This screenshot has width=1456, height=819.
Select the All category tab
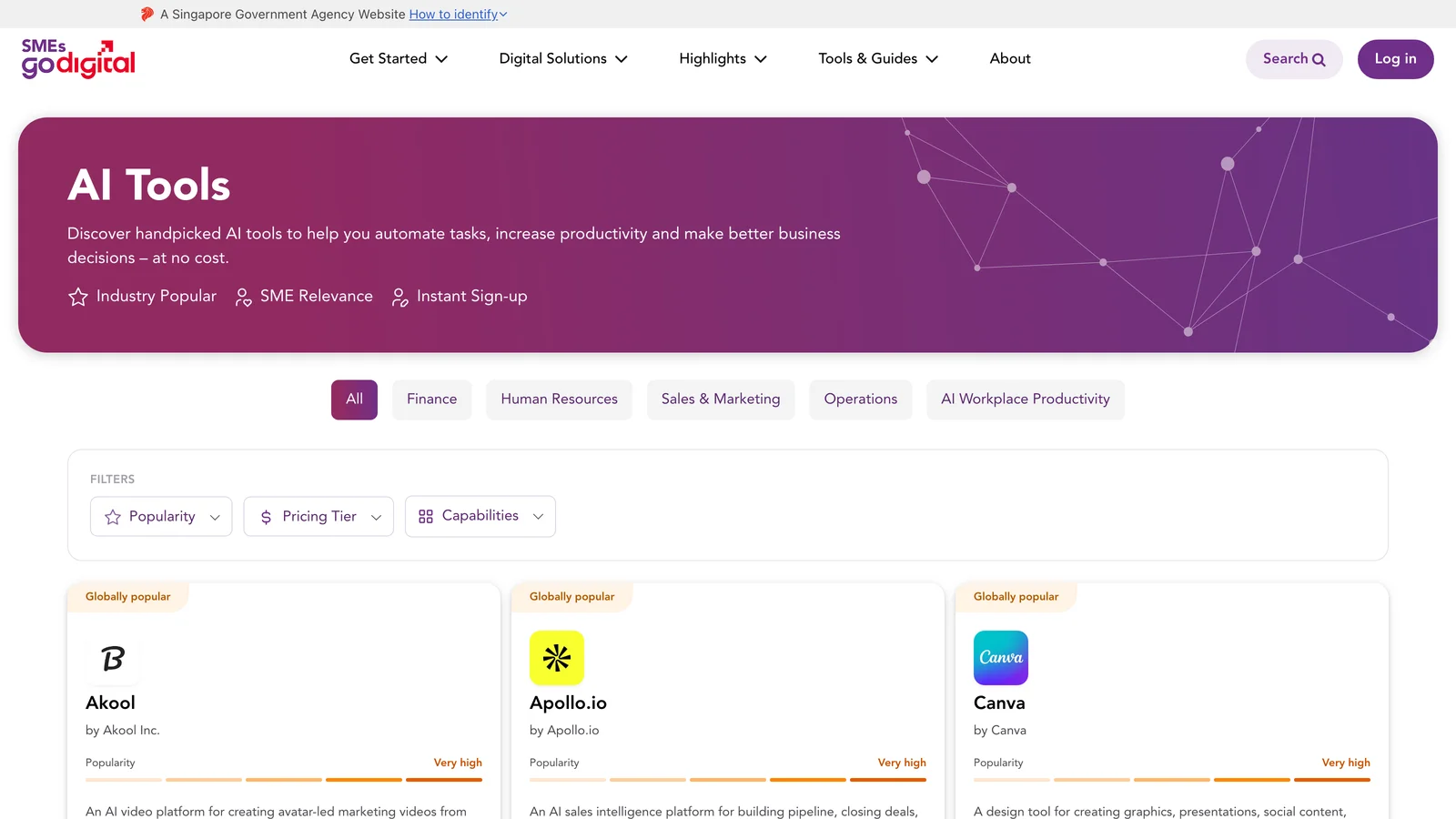(x=354, y=399)
